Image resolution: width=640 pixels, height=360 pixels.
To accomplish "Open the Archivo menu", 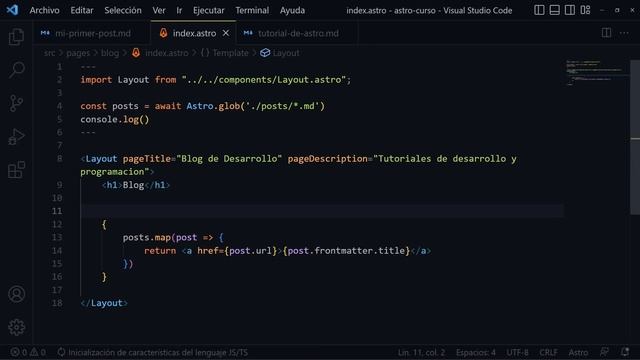I will [44, 10].
